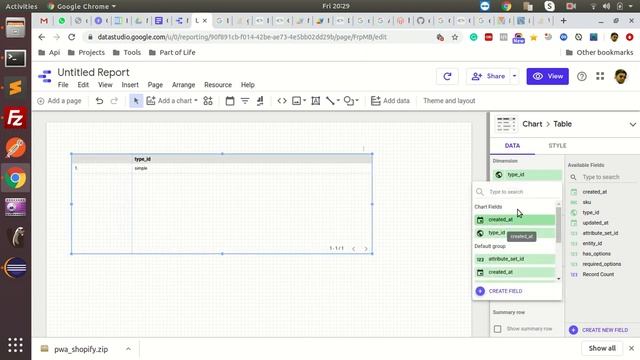Expand the Add a chart dropdown

[x=196, y=101]
